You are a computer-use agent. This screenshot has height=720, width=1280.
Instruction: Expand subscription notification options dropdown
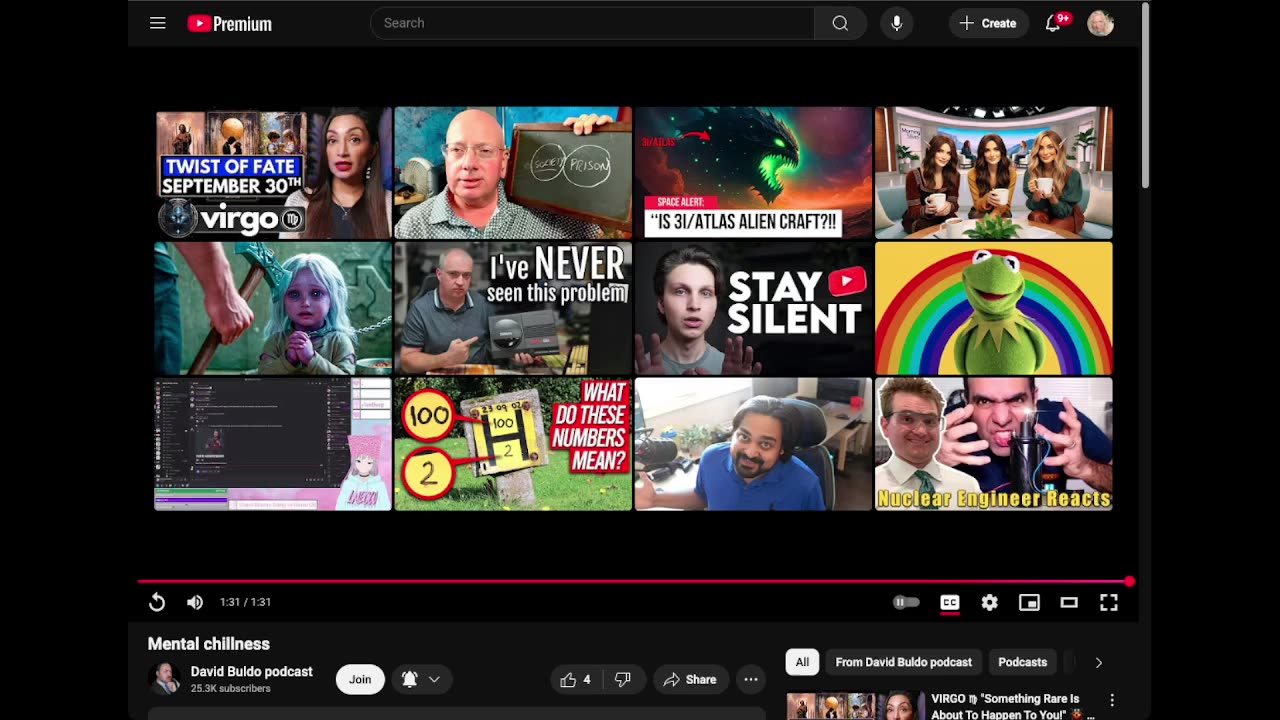420,680
